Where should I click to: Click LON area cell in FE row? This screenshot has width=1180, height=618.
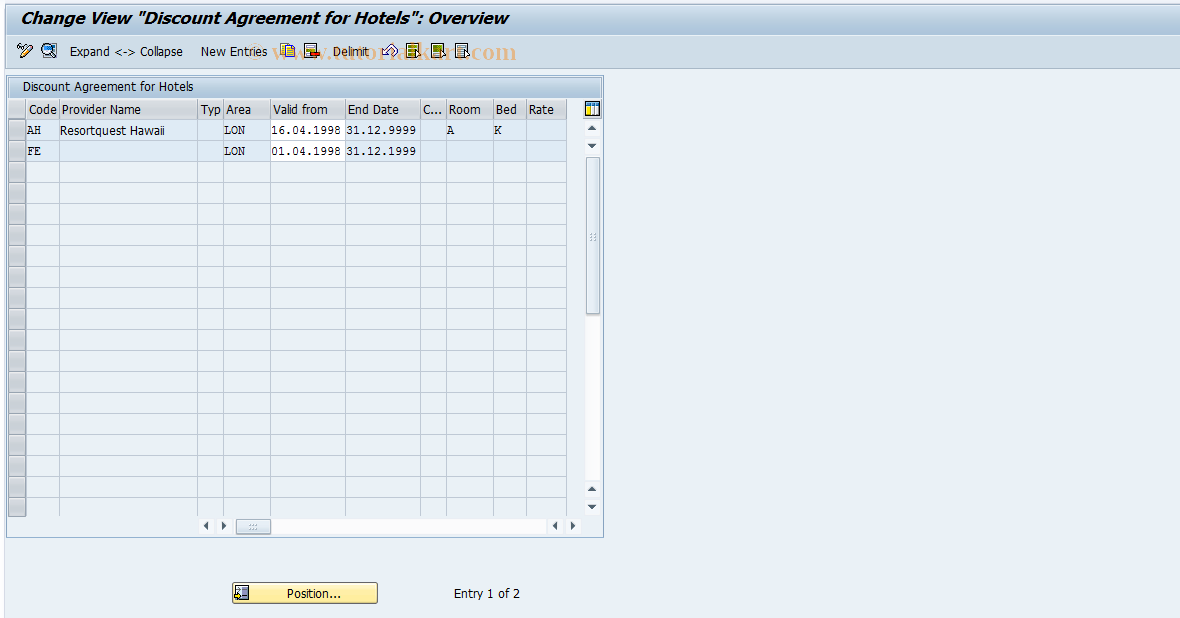[247, 151]
